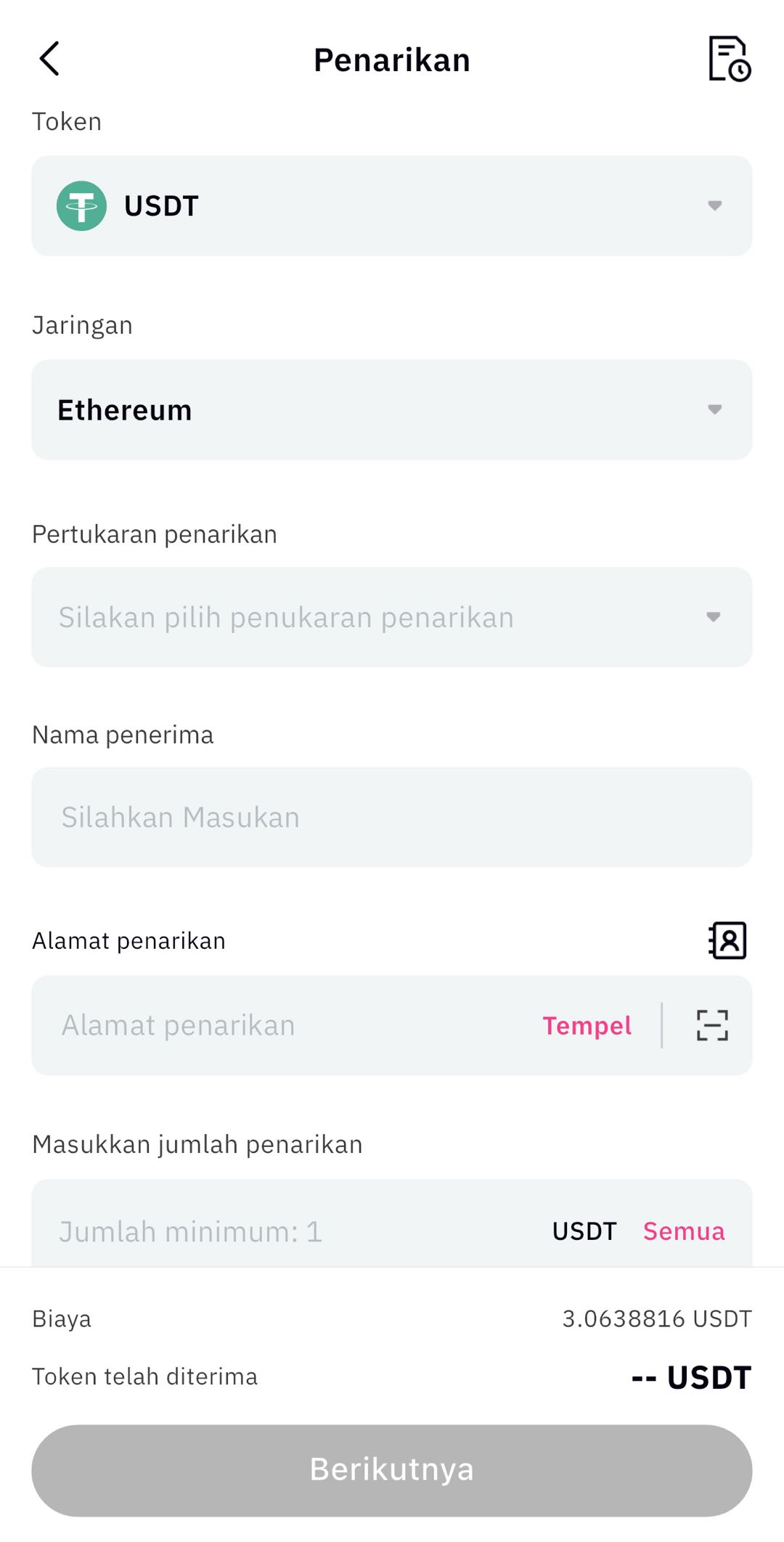Screen dimensions: 784x1542
Task: Expand the USDT token dropdown arrow
Action: 715,206
